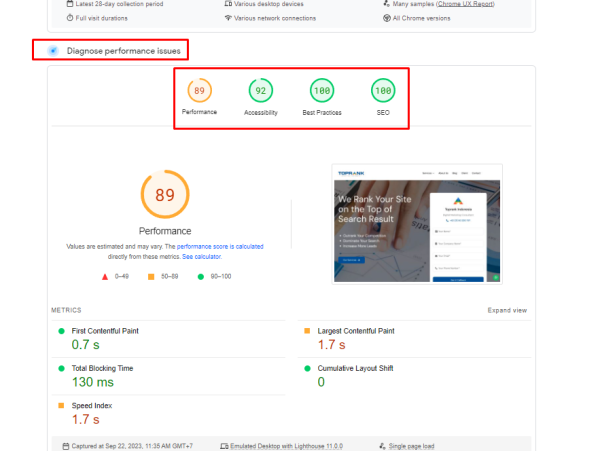600x451 pixels.
Task: Click the Performance score gauge showing 89
Action: tap(200, 93)
